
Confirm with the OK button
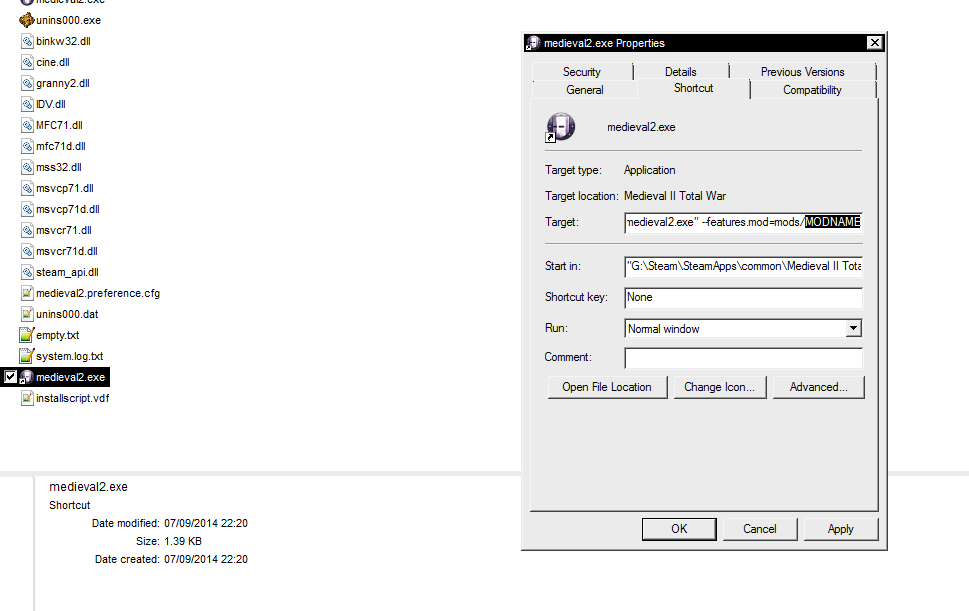click(679, 529)
